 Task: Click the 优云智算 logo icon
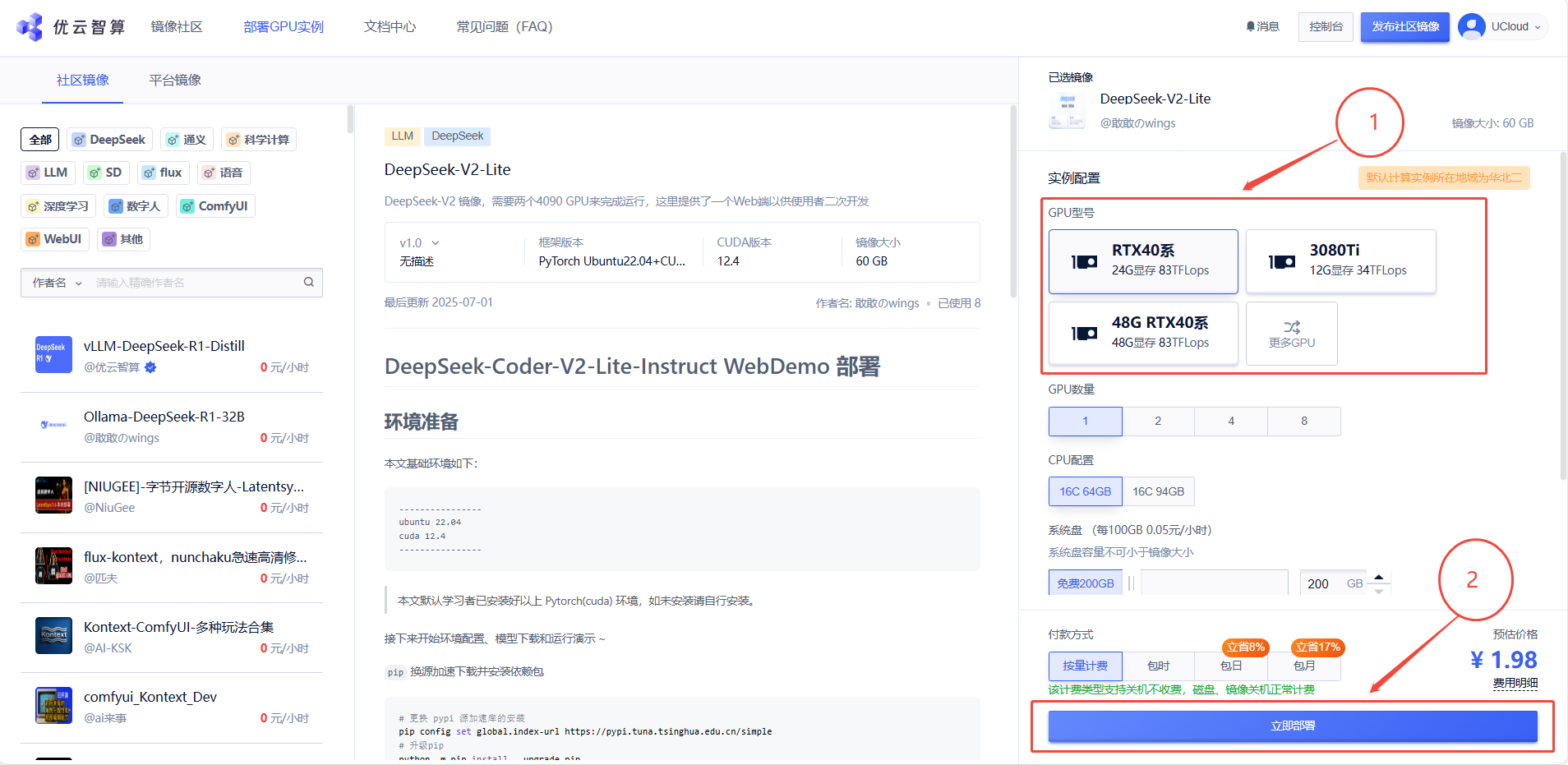pyautogui.click(x=30, y=27)
